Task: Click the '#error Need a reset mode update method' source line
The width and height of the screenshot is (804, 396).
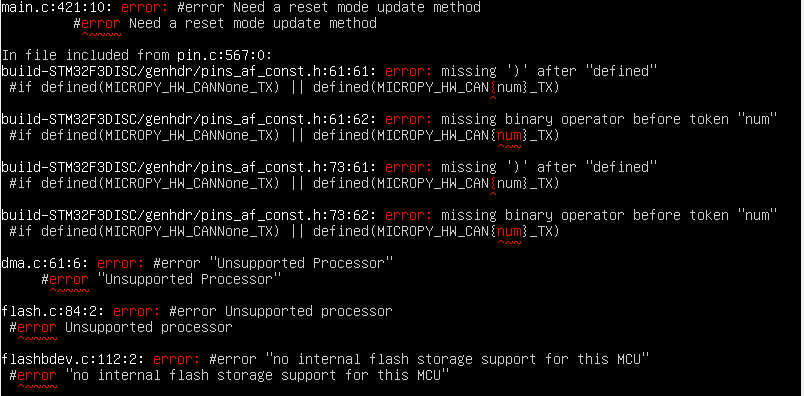Action: (225, 24)
